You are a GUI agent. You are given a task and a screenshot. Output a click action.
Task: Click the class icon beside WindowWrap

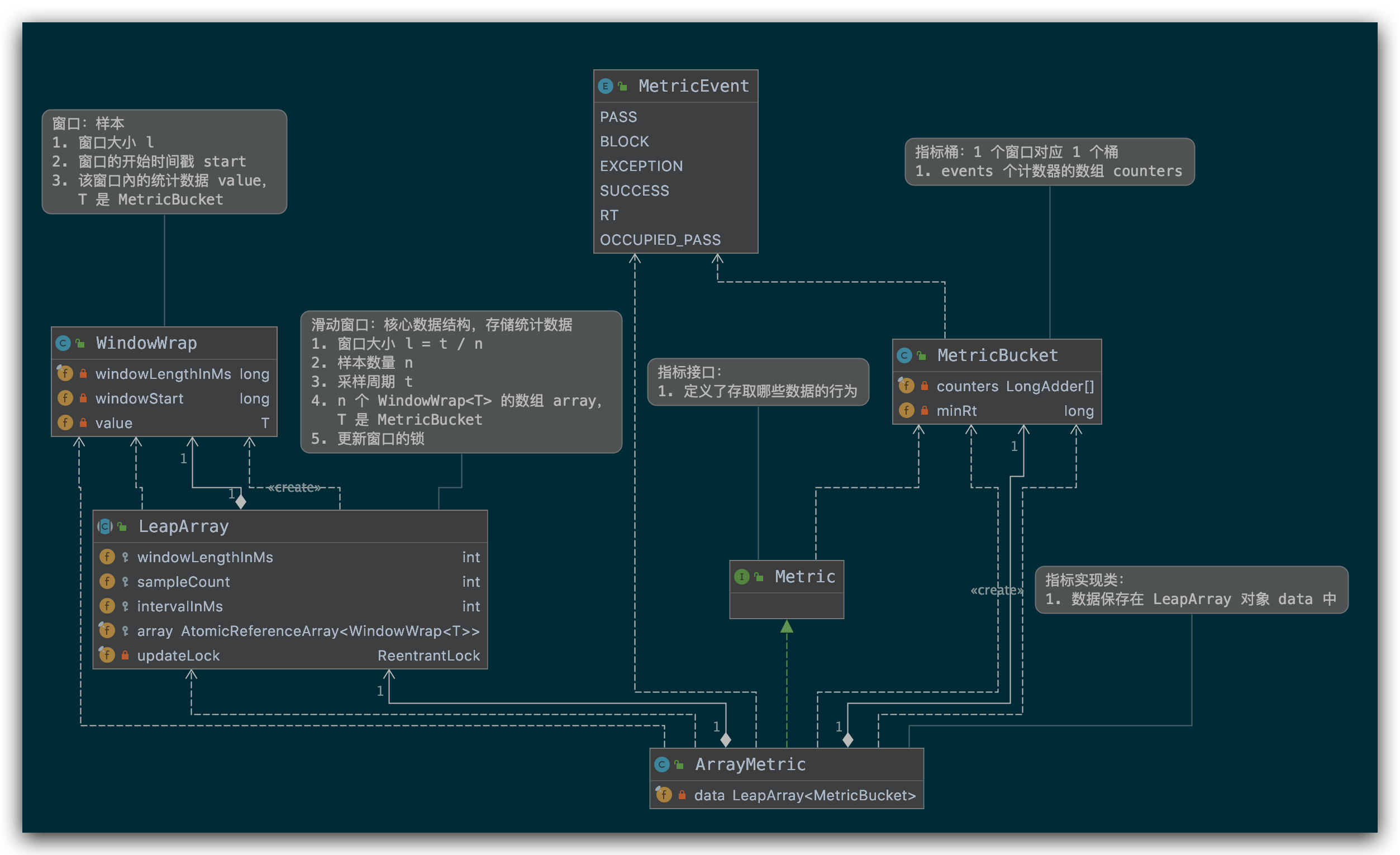pos(63,343)
